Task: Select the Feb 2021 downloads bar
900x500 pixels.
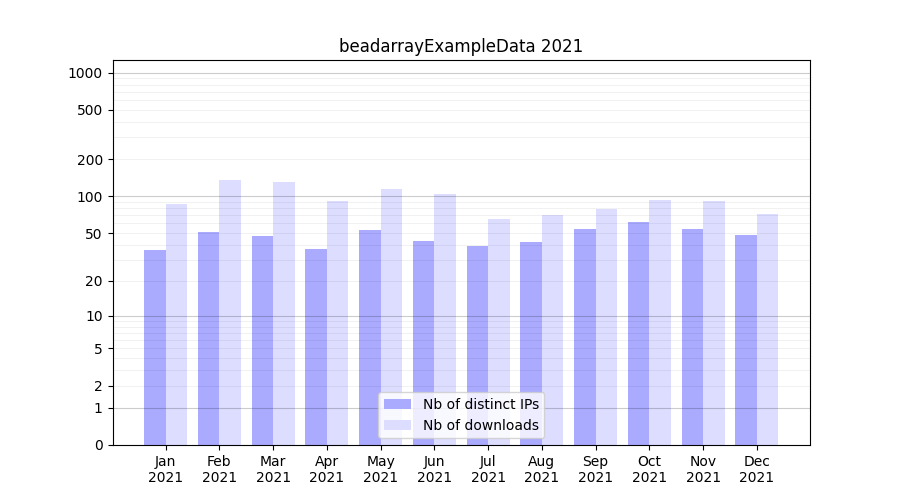Action: [230, 312]
